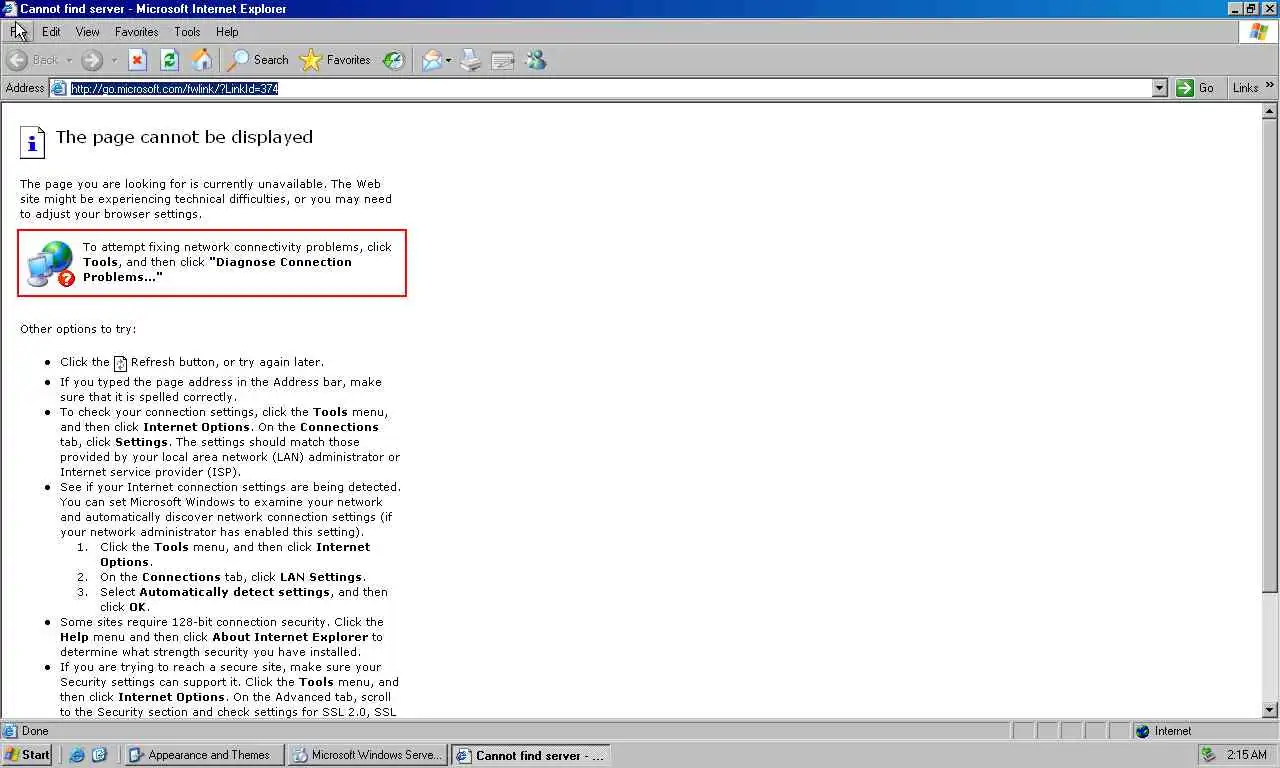Restore the Internet Explorer window size
This screenshot has height=768, width=1280.
coord(1251,9)
